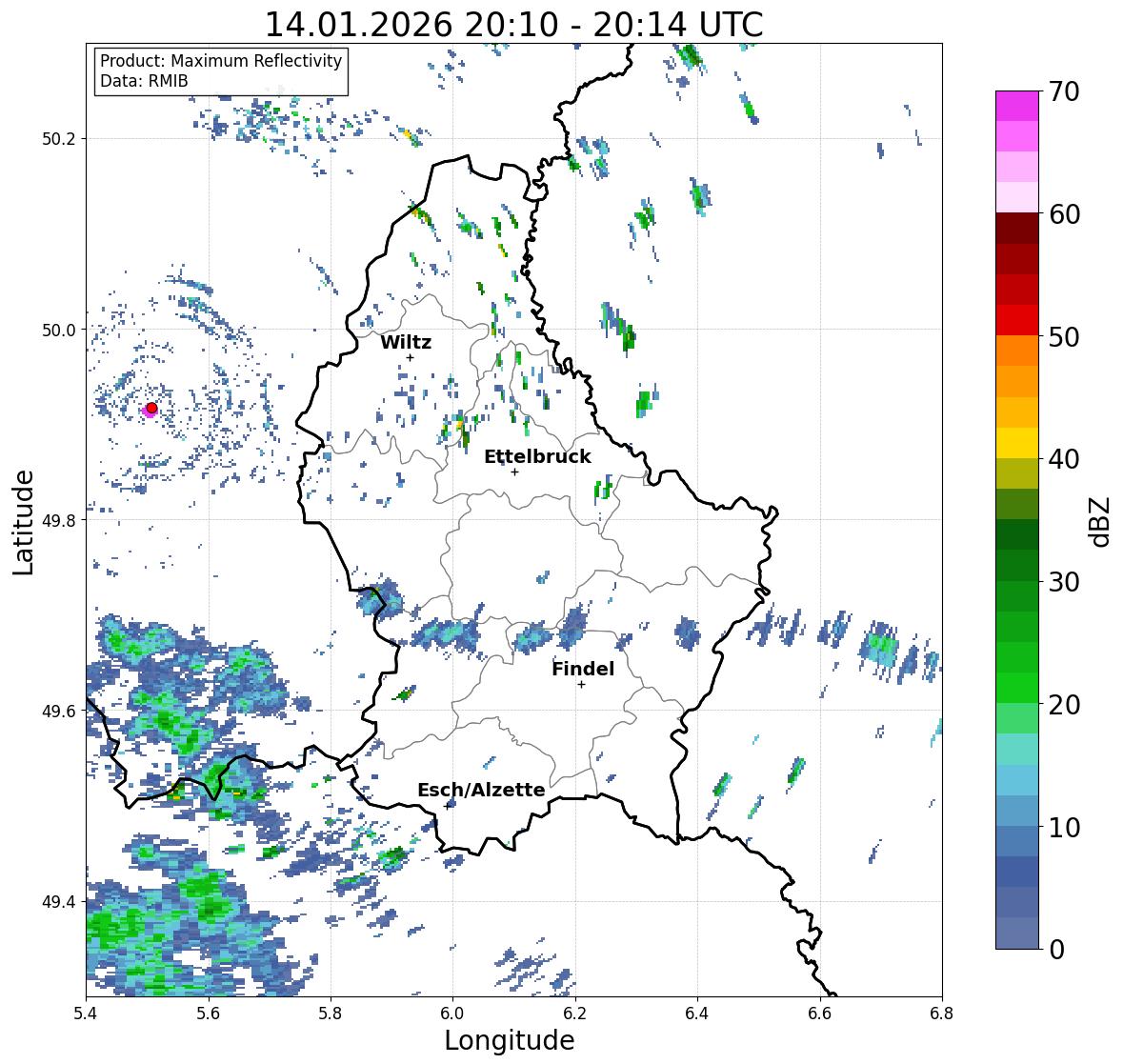Image resolution: width=1123 pixels, height=1064 pixels.
Task: Click the latitude tick label 49.8
Action: (59, 520)
